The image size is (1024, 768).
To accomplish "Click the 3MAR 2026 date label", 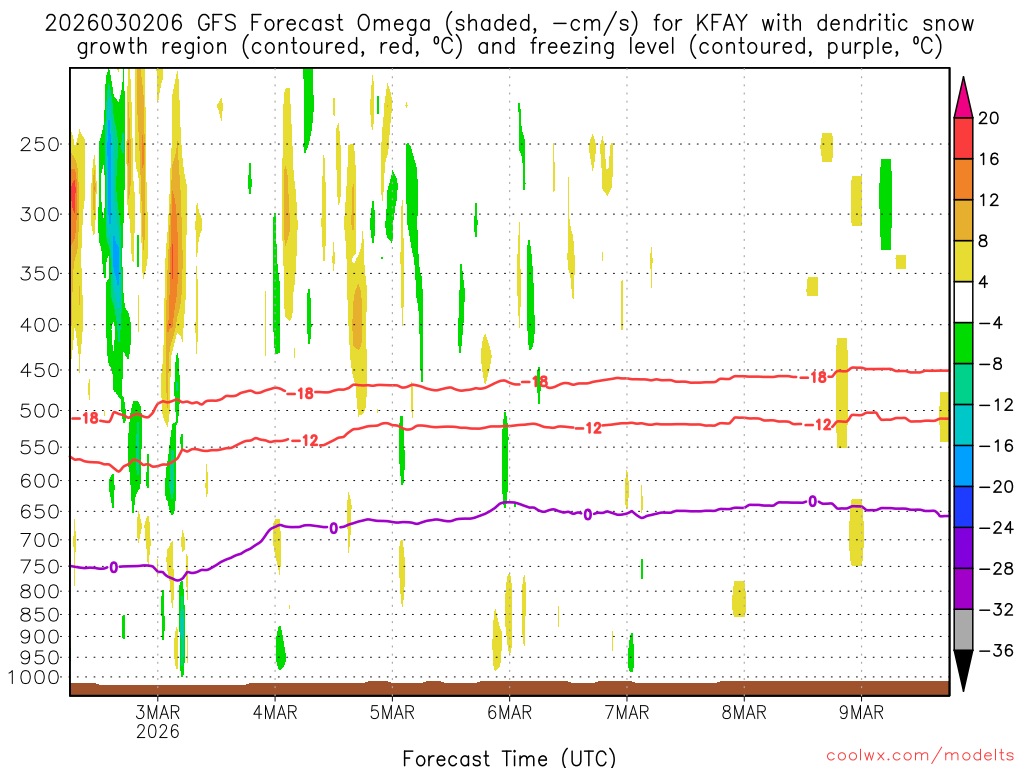I will click(x=158, y=721).
